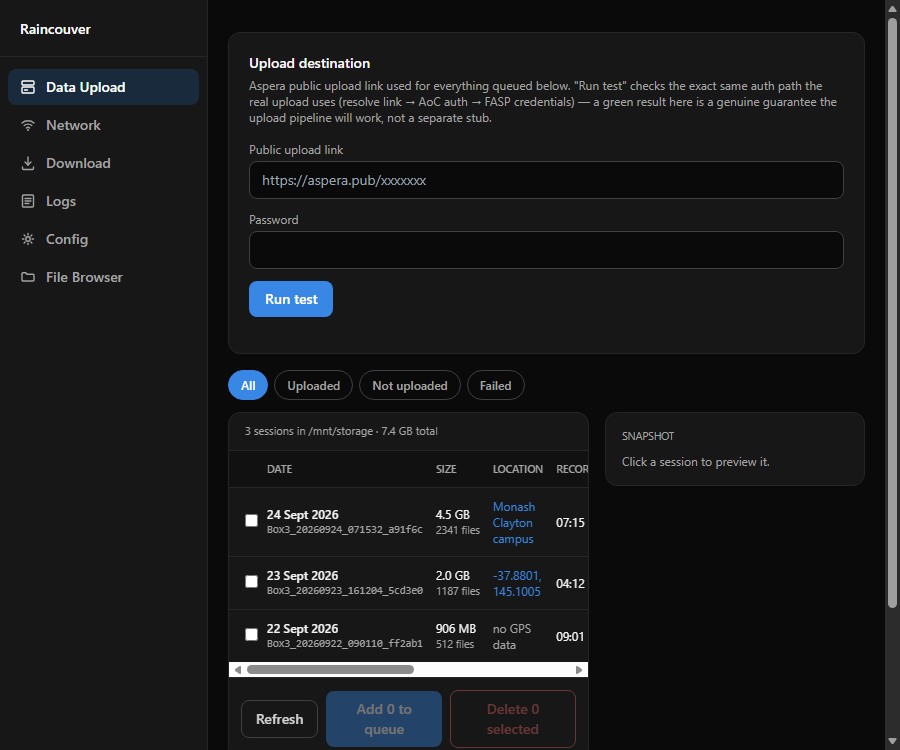Click the "Click a session to preview it" hint

tap(696, 462)
